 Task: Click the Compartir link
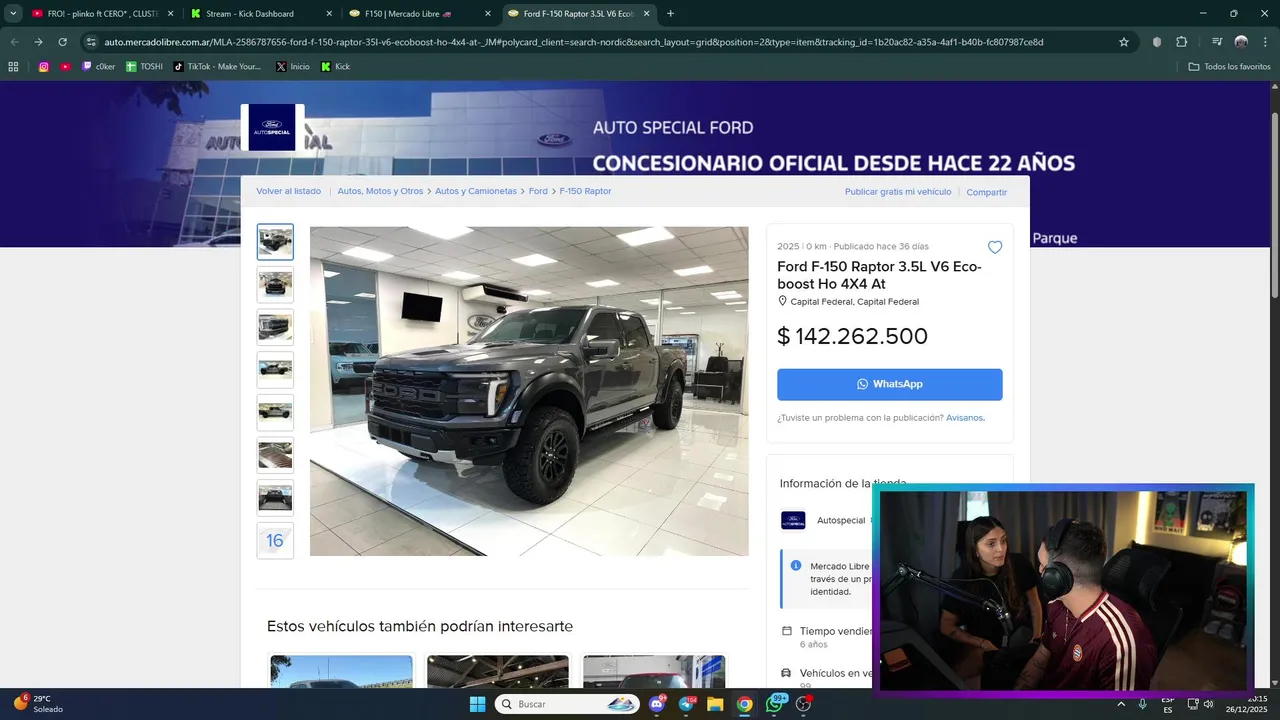coord(987,192)
